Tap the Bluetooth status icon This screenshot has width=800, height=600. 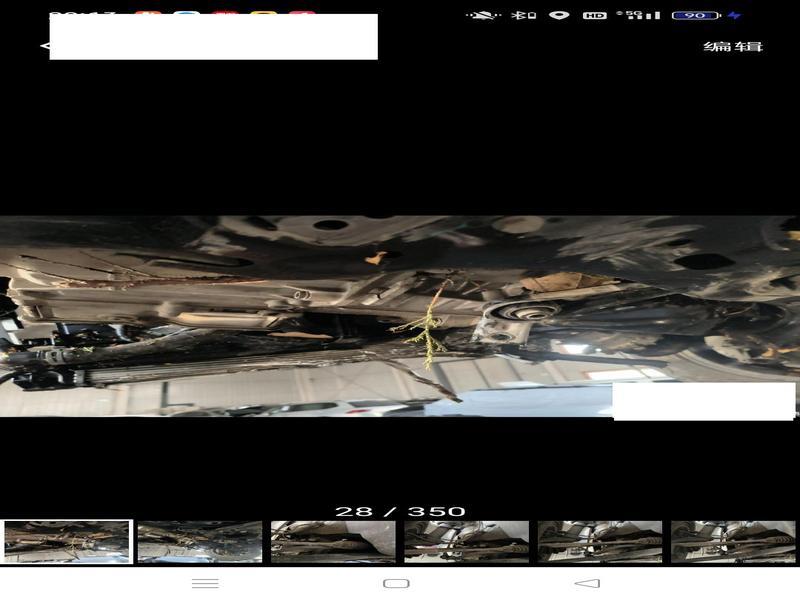click(x=521, y=16)
